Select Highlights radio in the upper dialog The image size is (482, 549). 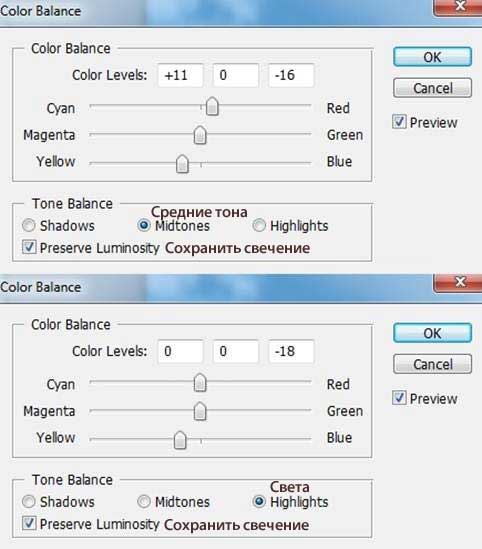(259, 225)
